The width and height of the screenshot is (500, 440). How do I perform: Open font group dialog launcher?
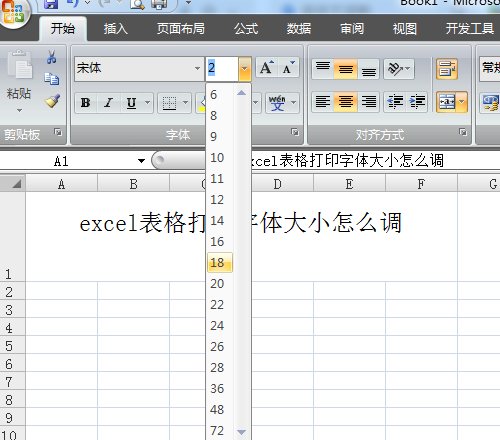point(295,132)
